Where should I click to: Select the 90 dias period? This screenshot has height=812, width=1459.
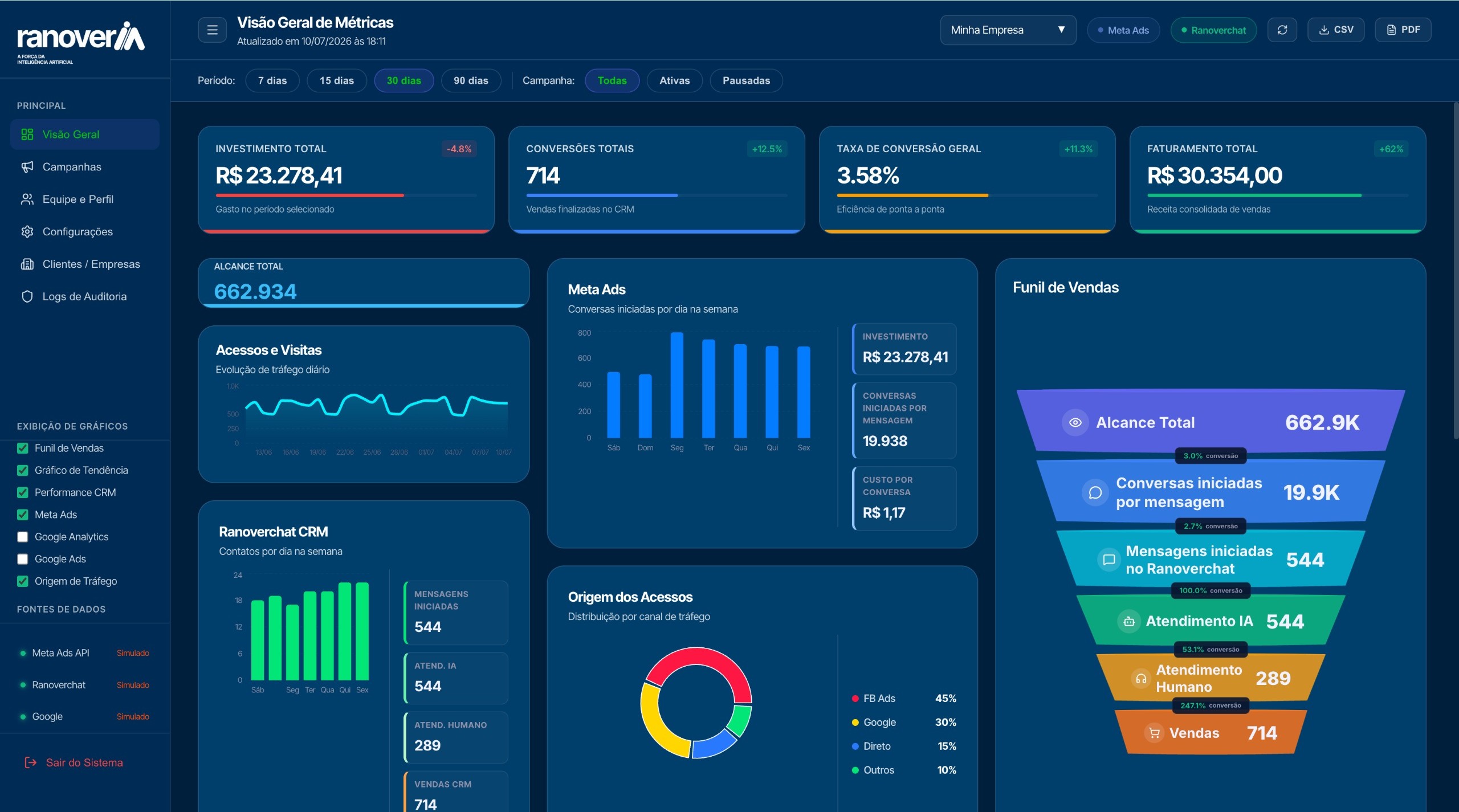pos(471,80)
